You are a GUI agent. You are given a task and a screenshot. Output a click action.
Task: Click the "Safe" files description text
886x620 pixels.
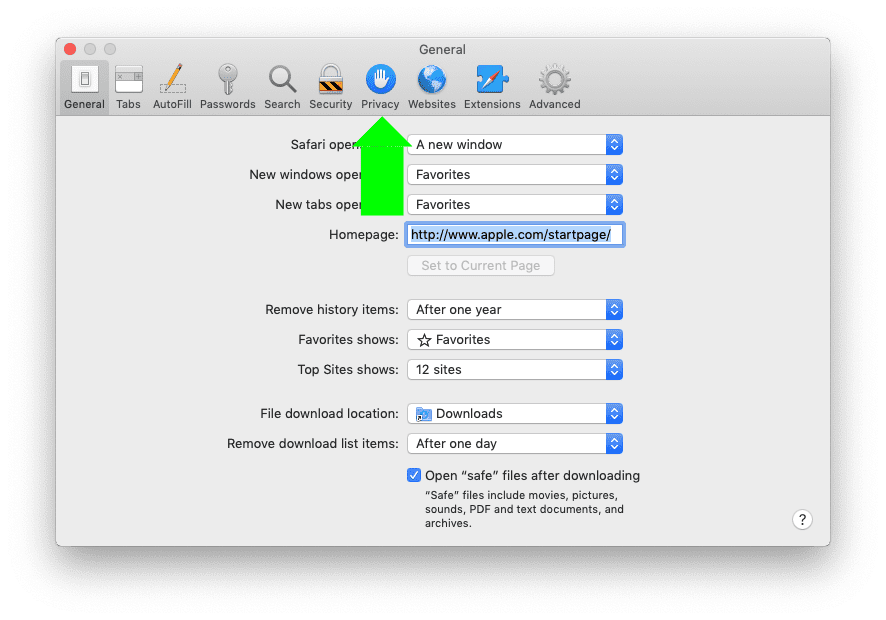tap(524, 509)
